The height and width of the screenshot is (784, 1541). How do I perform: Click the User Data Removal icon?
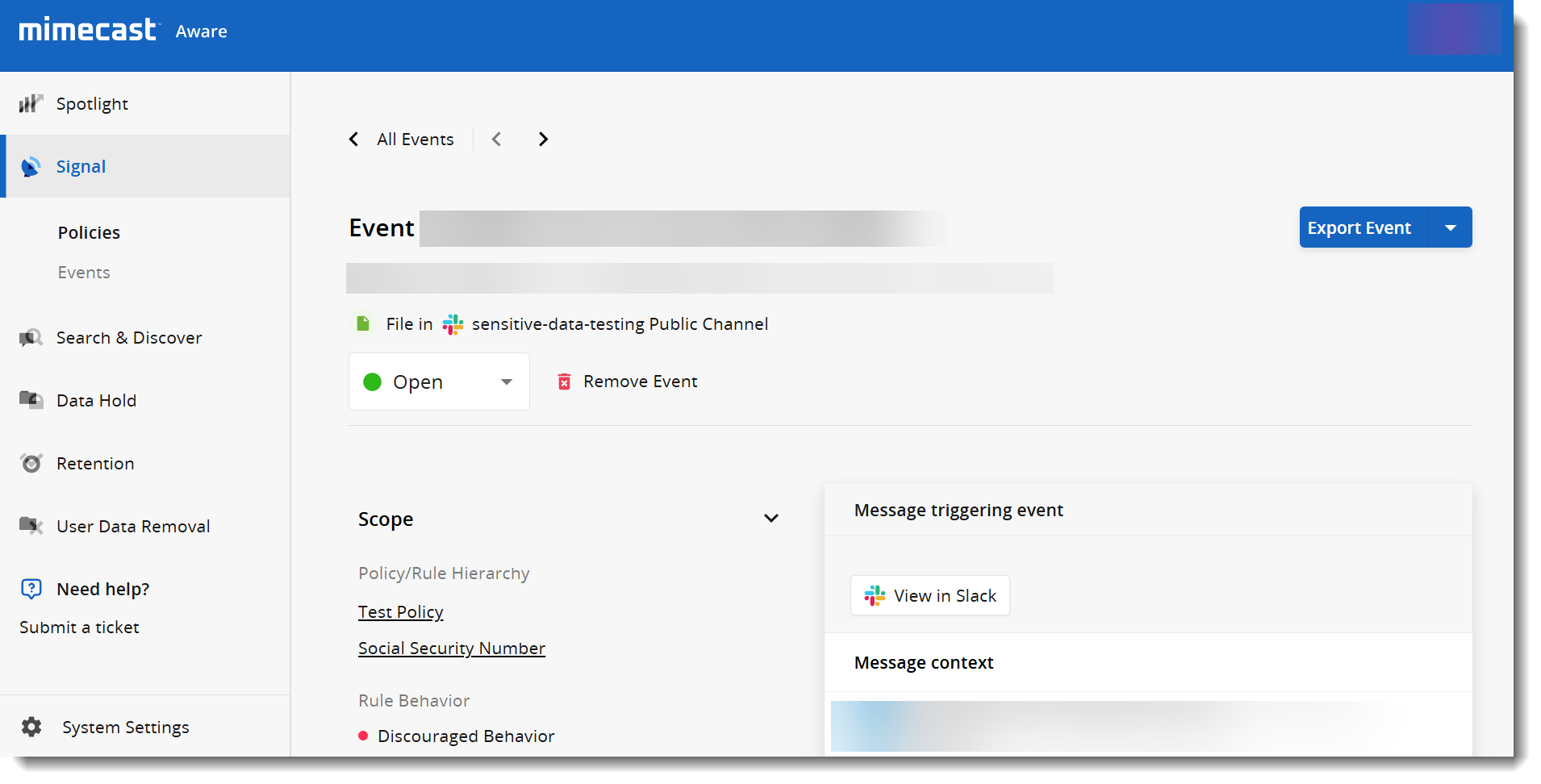click(x=31, y=526)
